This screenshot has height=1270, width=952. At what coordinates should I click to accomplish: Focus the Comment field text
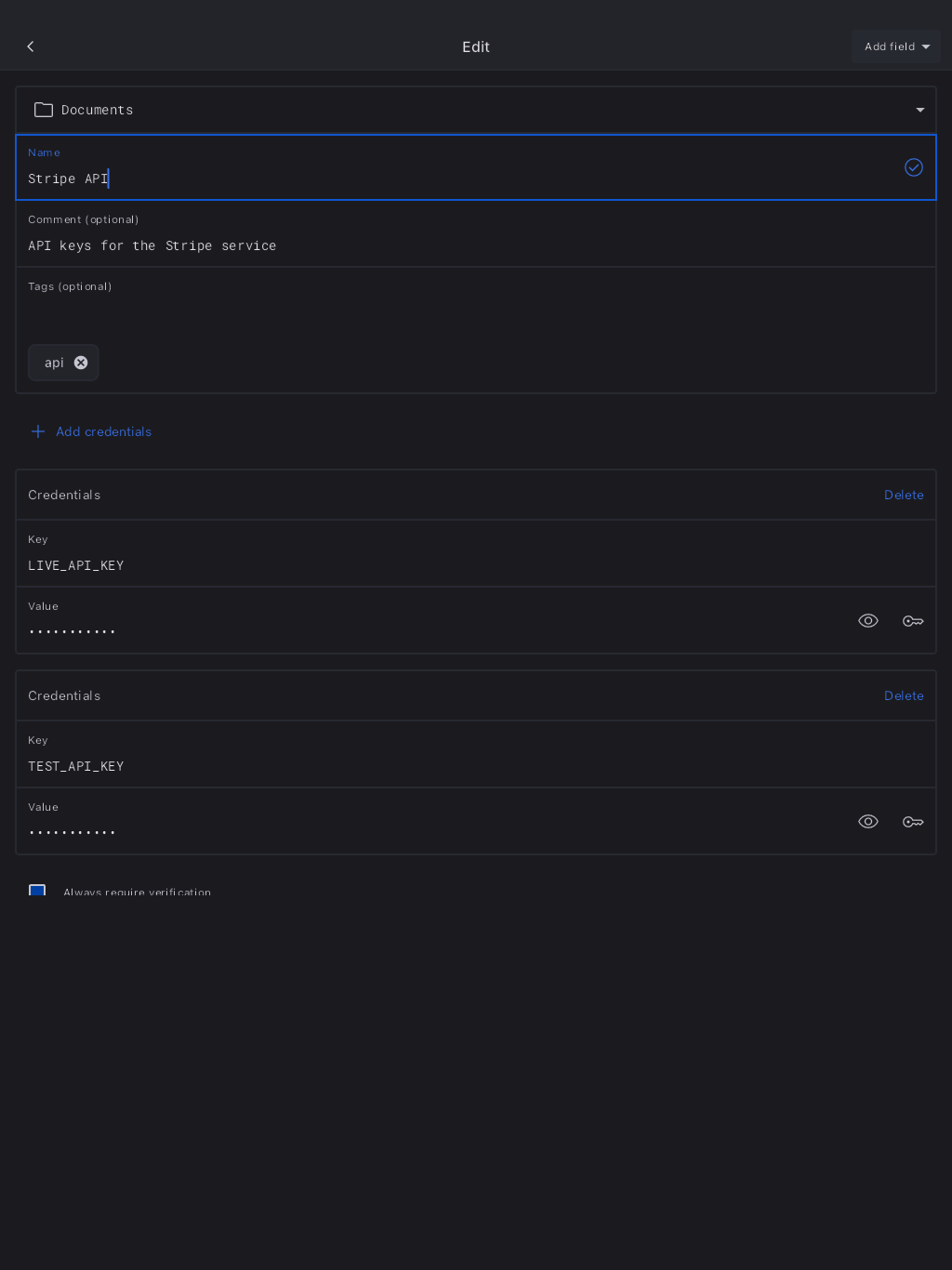click(x=372, y=245)
